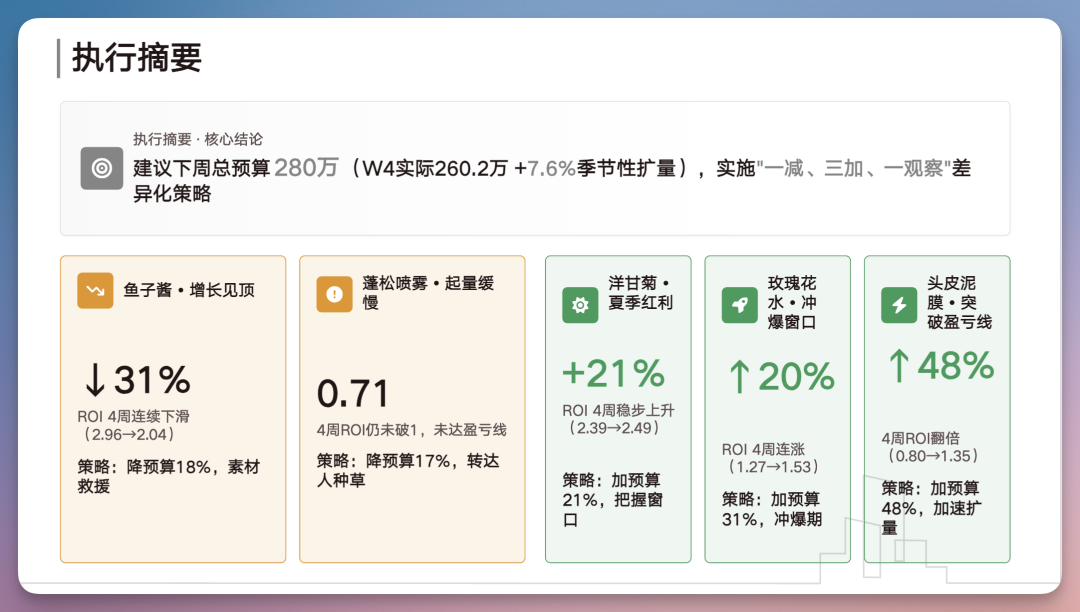This screenshot has height=612, width=1080.
Task: Click 策略：加预算21%，把握窗口 text
Action: click(612, 500)
